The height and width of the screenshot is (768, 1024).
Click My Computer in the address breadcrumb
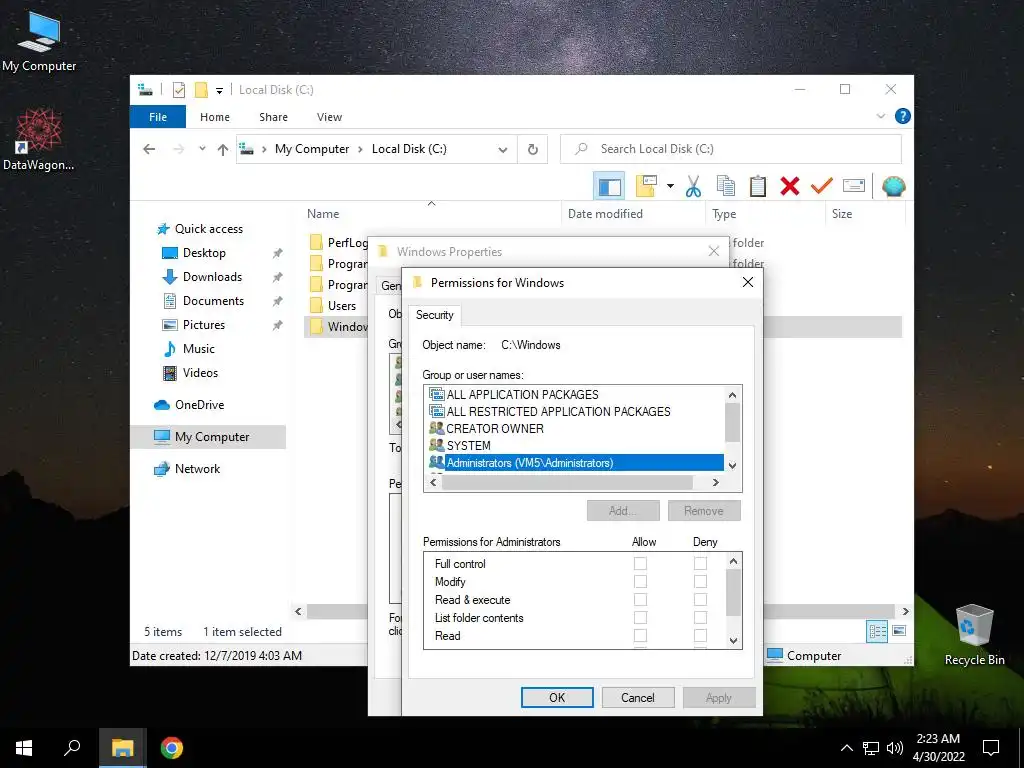click(x=312, y=149)
